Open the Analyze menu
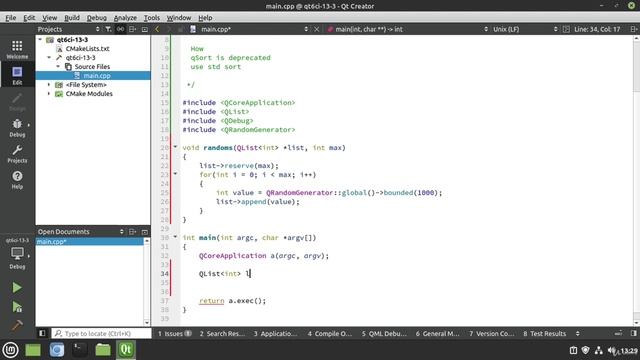 (x=125, y=18)
